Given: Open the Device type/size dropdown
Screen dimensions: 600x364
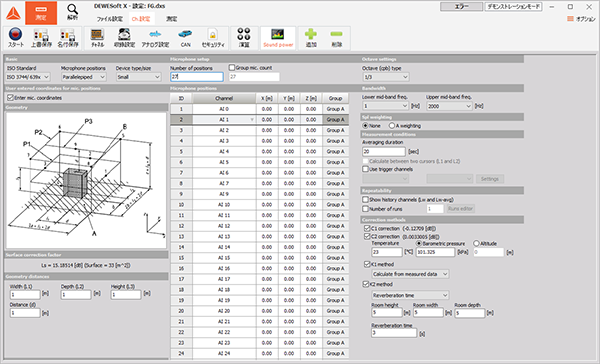Looking at the screenshot, I should pyautogui.click(x=139, y=77).
